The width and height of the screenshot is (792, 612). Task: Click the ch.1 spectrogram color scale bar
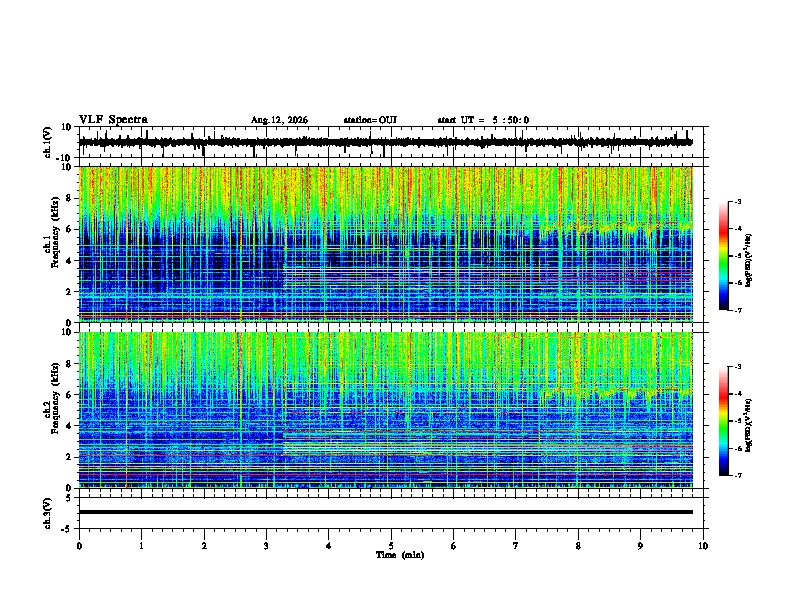(724, 256)
